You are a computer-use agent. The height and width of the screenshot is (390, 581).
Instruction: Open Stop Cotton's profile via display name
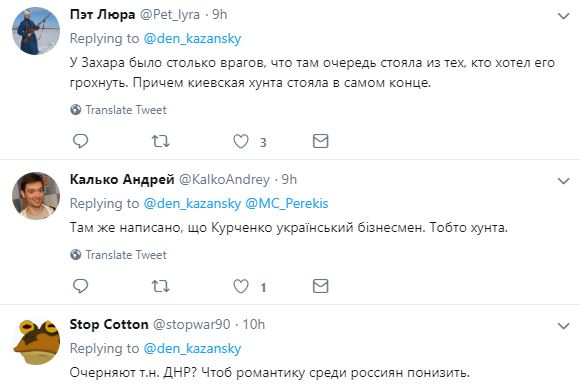click(109, 324)
